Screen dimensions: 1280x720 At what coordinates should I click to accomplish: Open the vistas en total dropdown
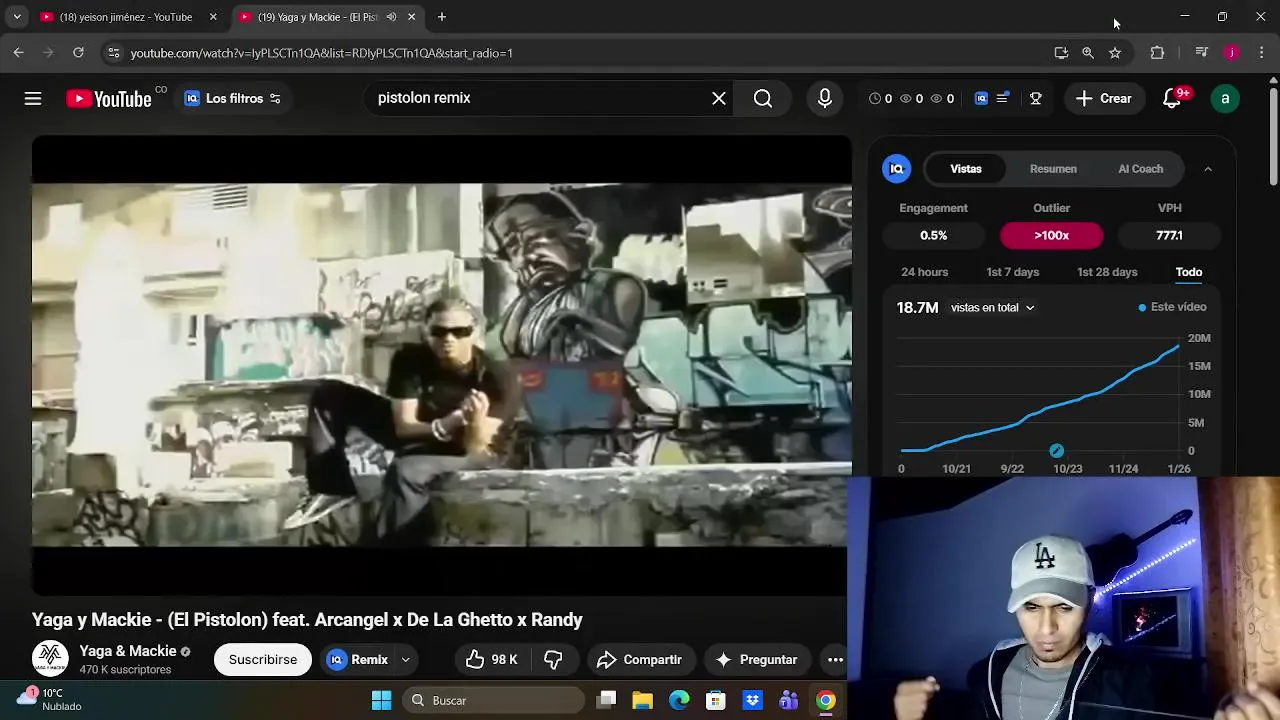[992, 308]
